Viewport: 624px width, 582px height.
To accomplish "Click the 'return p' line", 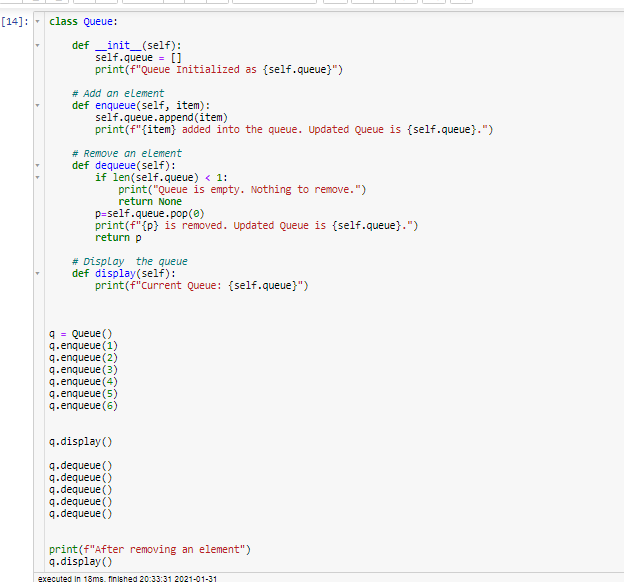I will [118, 238].
